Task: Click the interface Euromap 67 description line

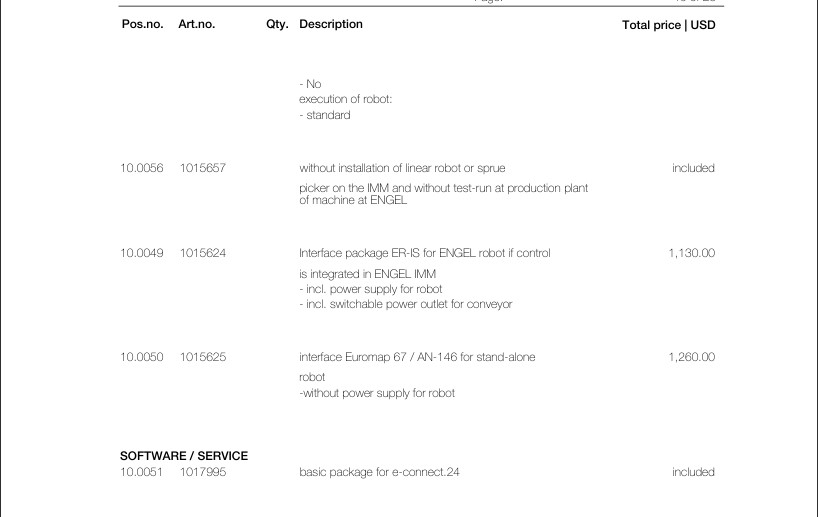Action: pyautogui.click(x=417, y=357)
